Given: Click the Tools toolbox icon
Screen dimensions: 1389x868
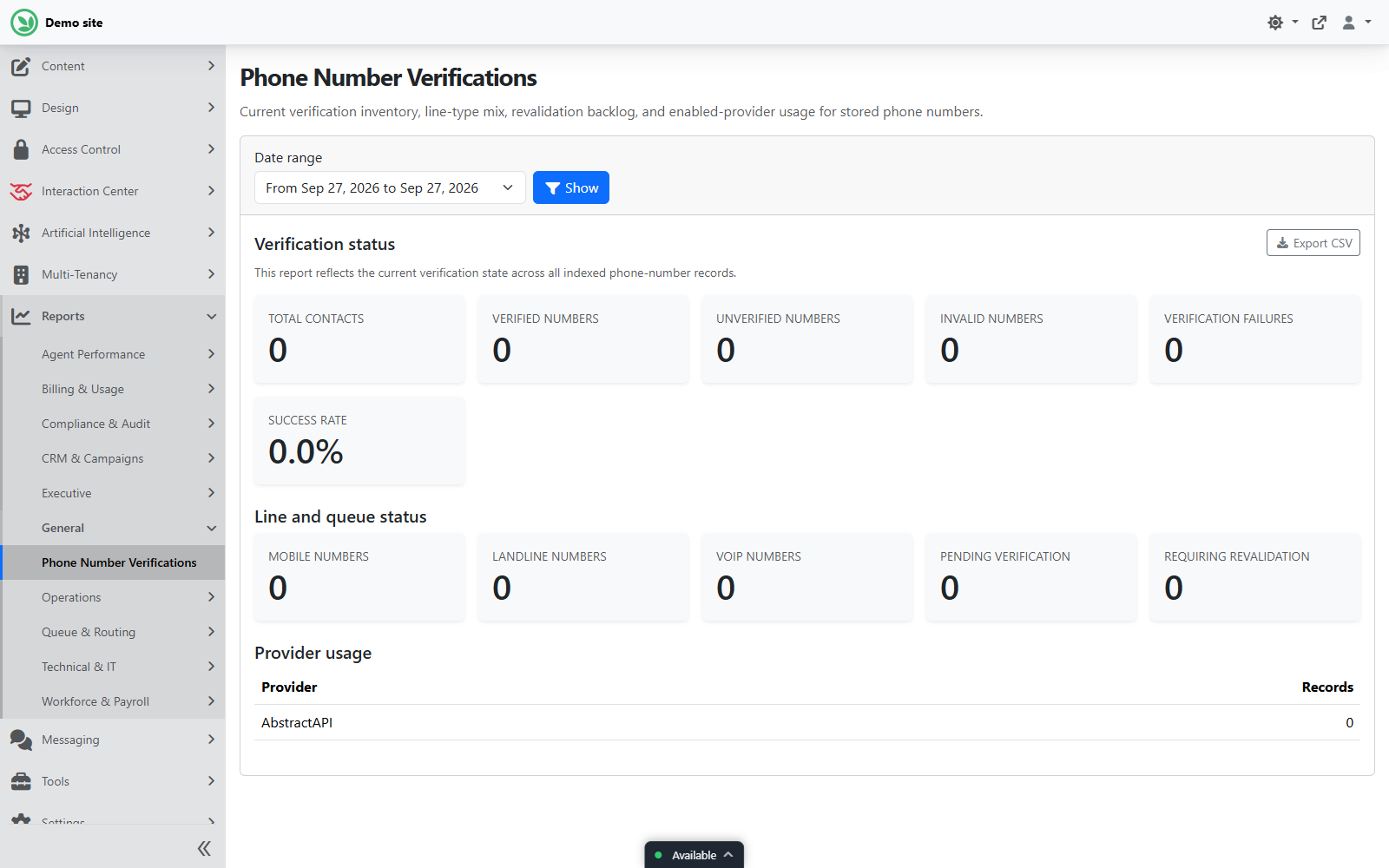Looking at the screenshot, I should click(21, 781).
